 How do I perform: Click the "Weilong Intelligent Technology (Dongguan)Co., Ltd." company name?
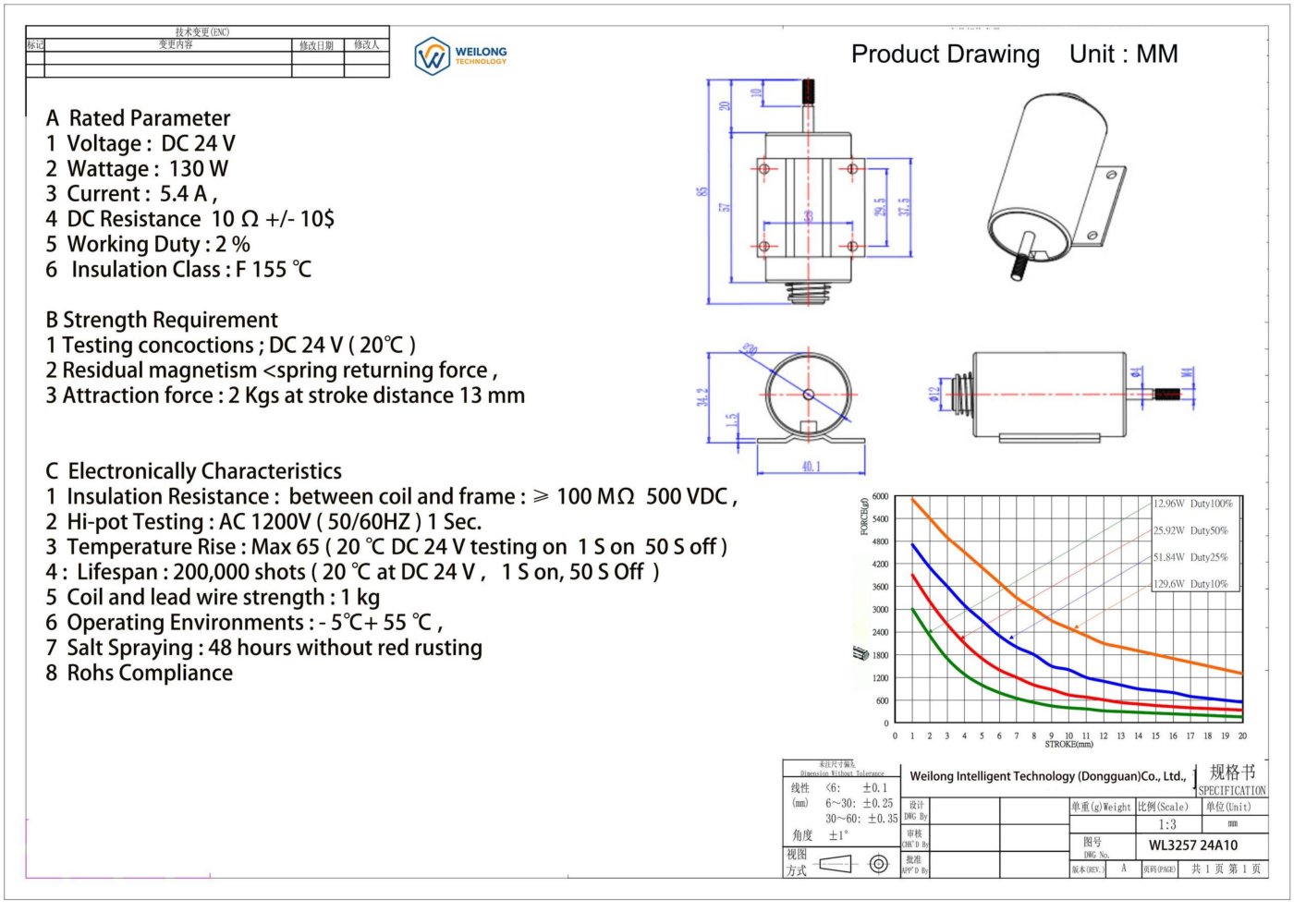pyautogui.click(x=1048, y=777)
